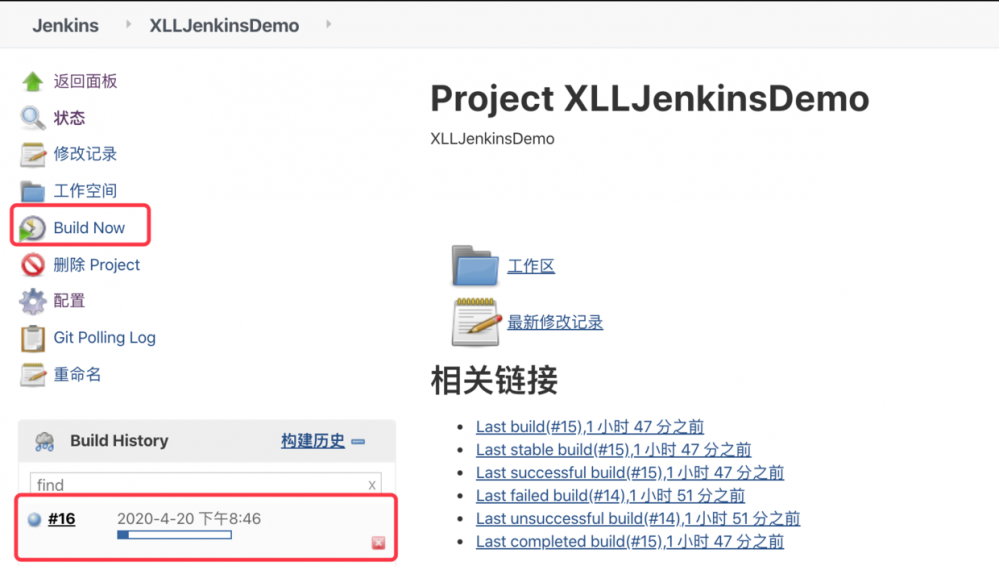Open 返回面板 link
Image resolution: width=999 pixels, height=566 pixels.
click(x=85, y=82)
